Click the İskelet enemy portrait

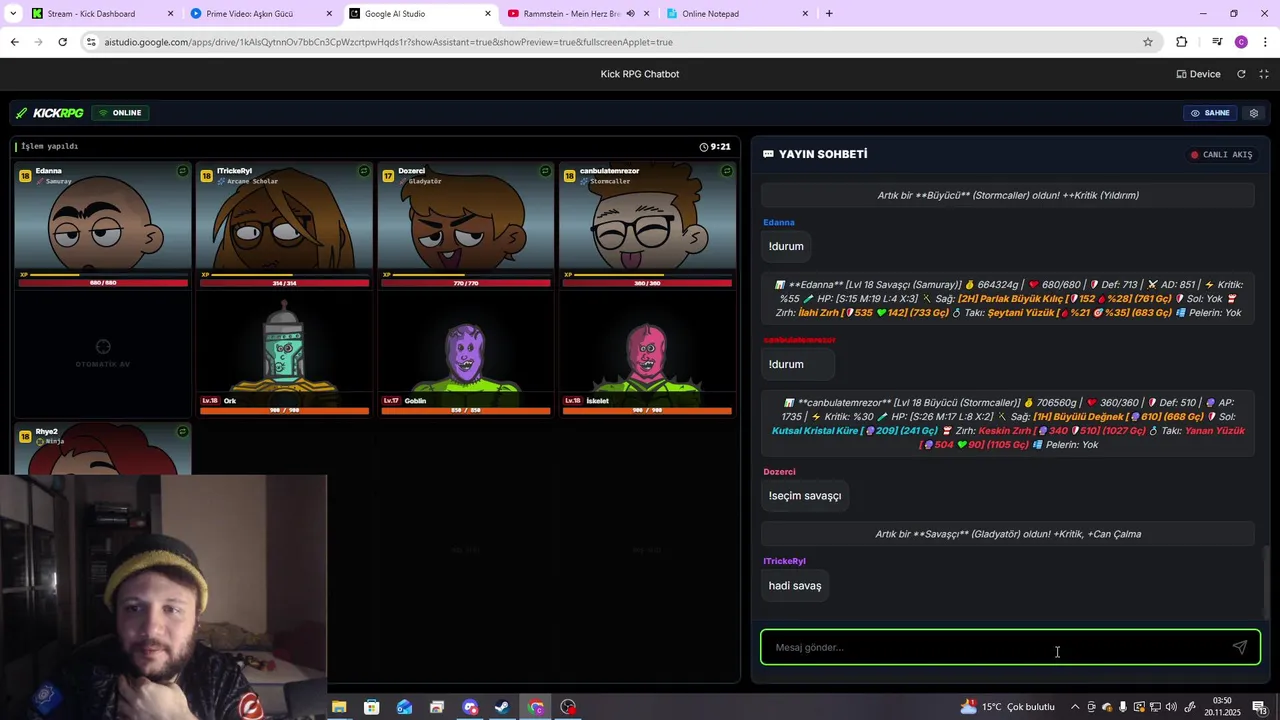tap(647, 358)
